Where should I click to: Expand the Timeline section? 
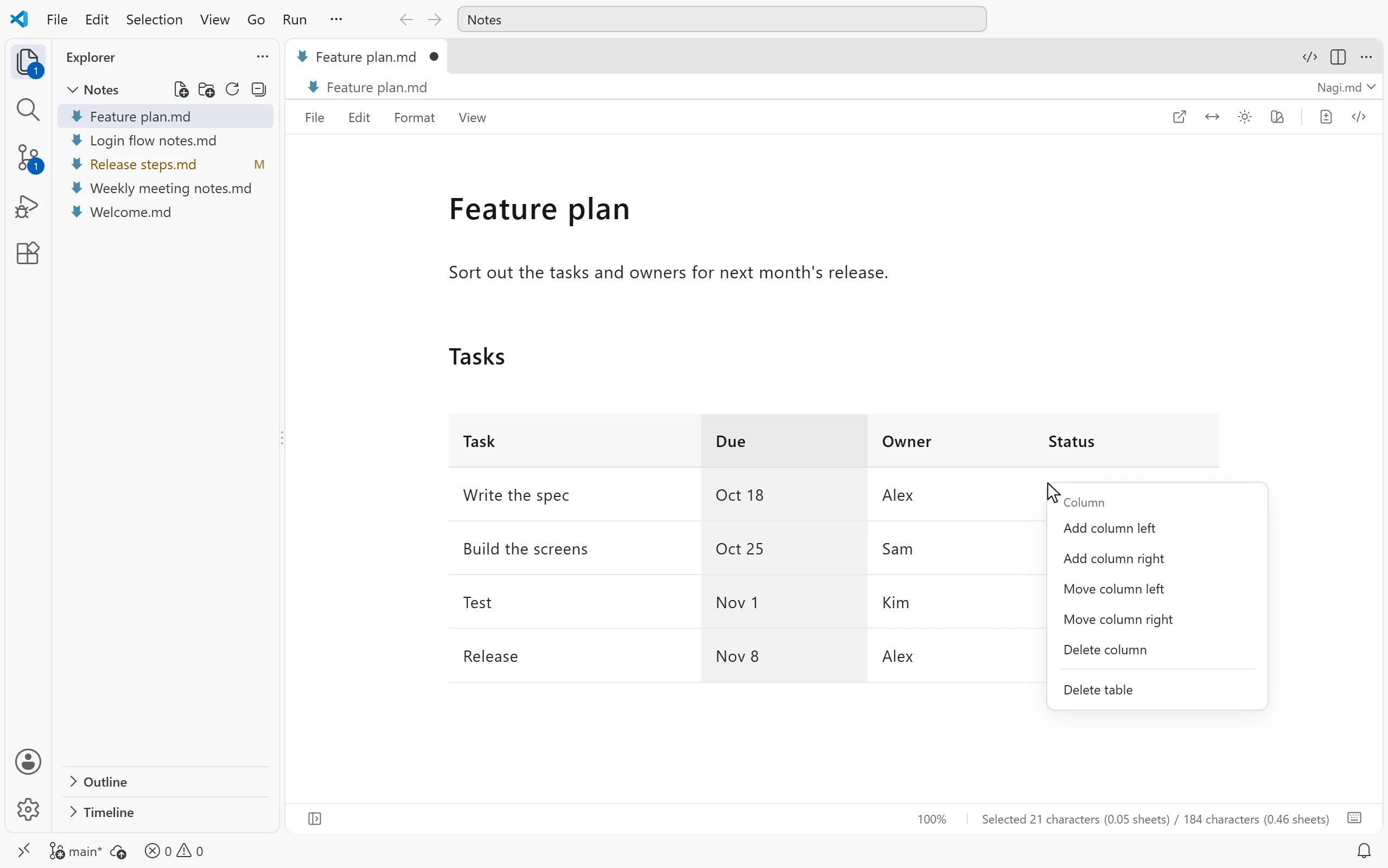pyautogui.click(x=101, y=812)
